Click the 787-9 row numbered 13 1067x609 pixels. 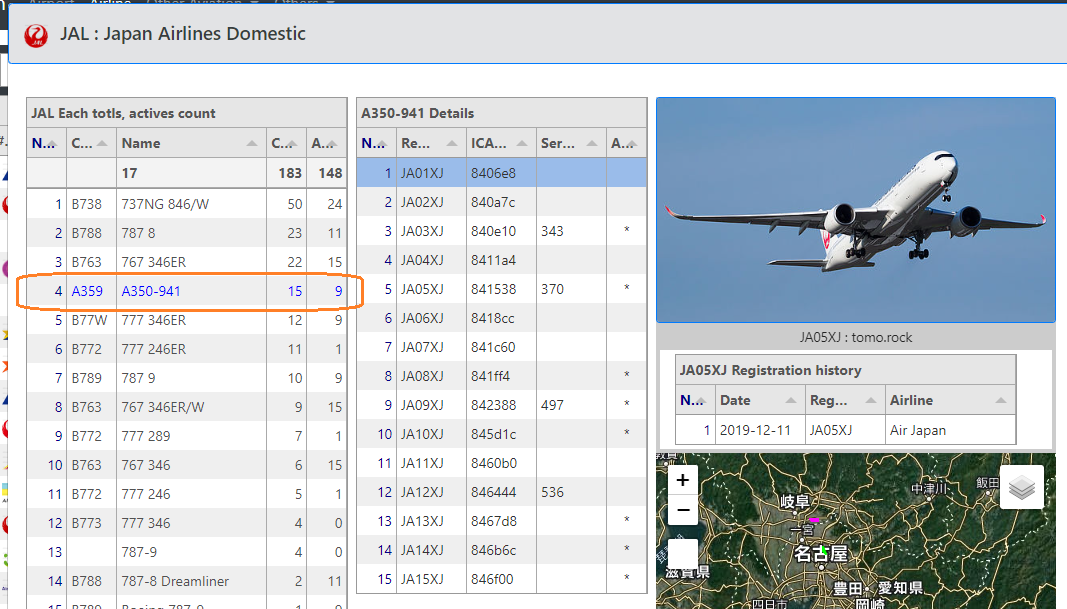coord(186,552)
